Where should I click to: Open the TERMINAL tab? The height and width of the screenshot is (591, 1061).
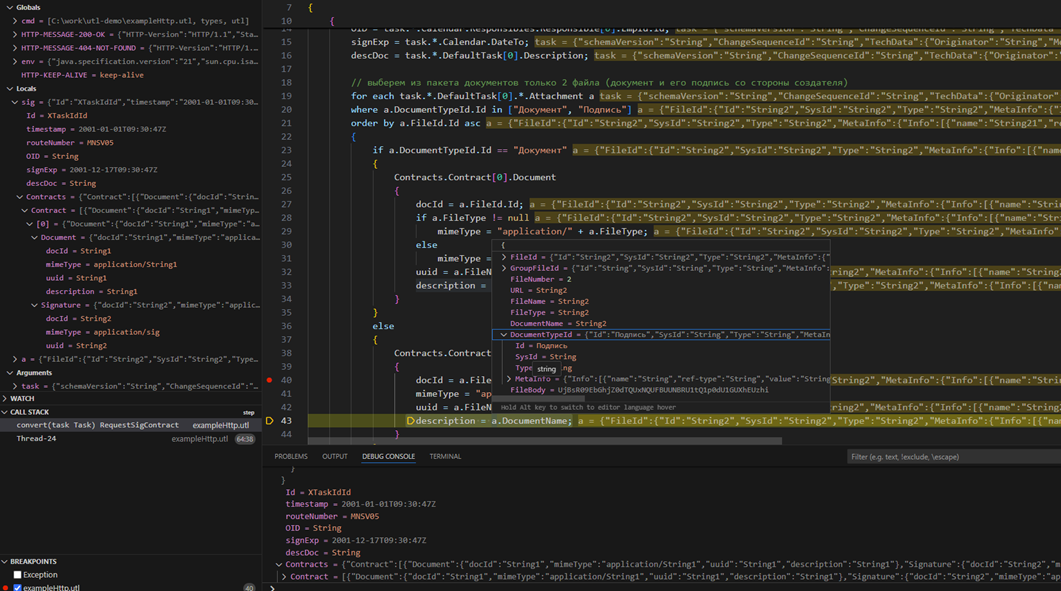point(445,456)
